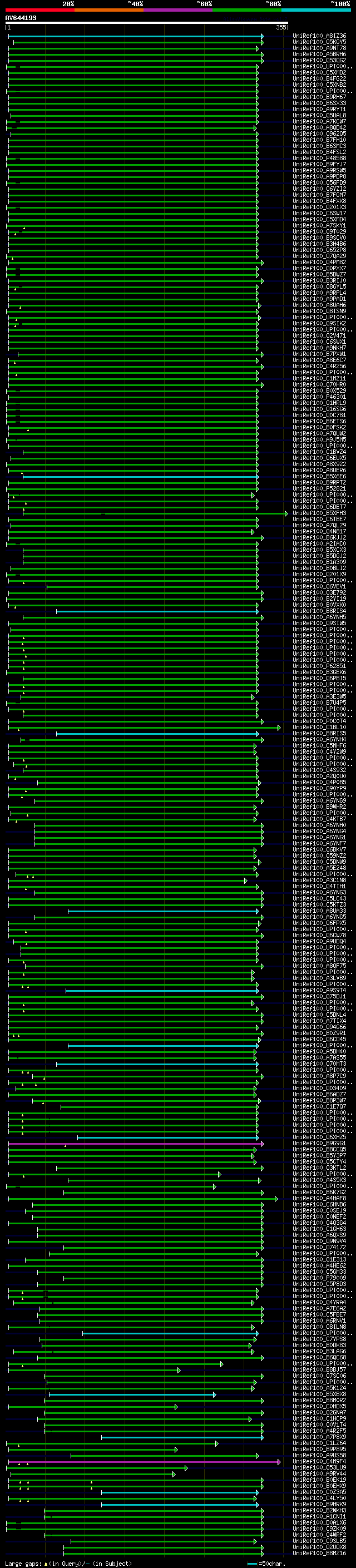This screenshot has width=356, height=1568.
Task: Select hit UniRef100_B4FG22
Action: coord(319,78)
